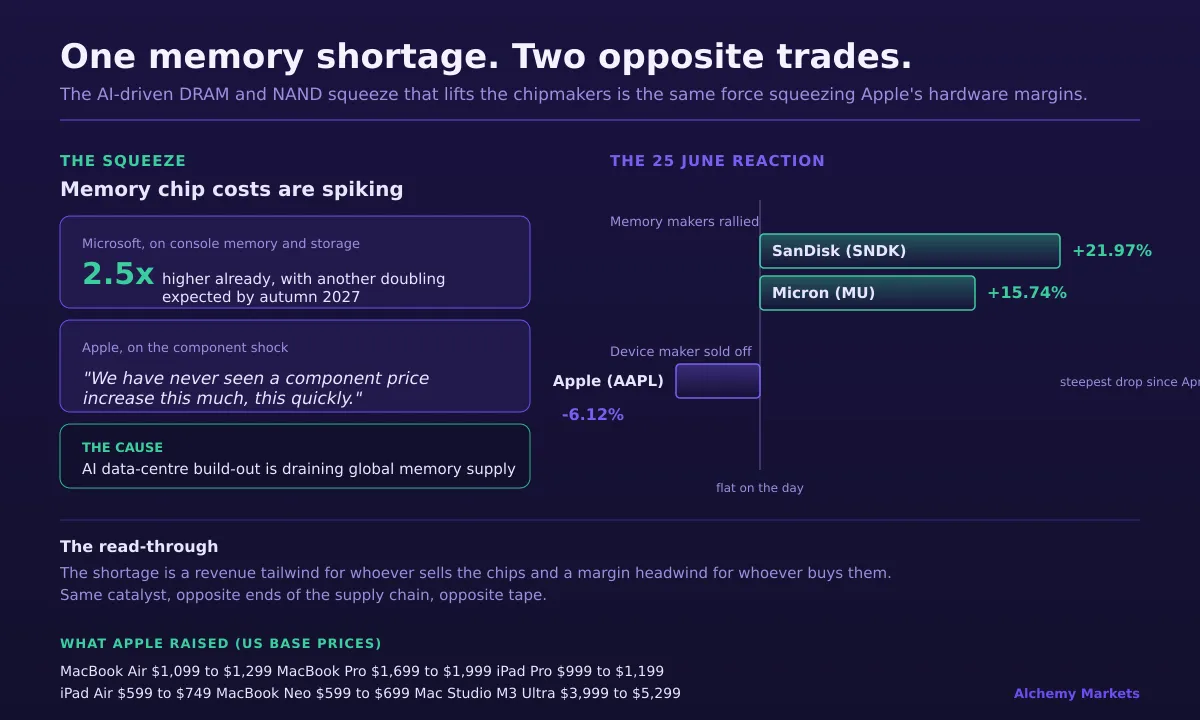
Task: Click the SanDisk (SNDK) bar
Action: click(910, 251)
